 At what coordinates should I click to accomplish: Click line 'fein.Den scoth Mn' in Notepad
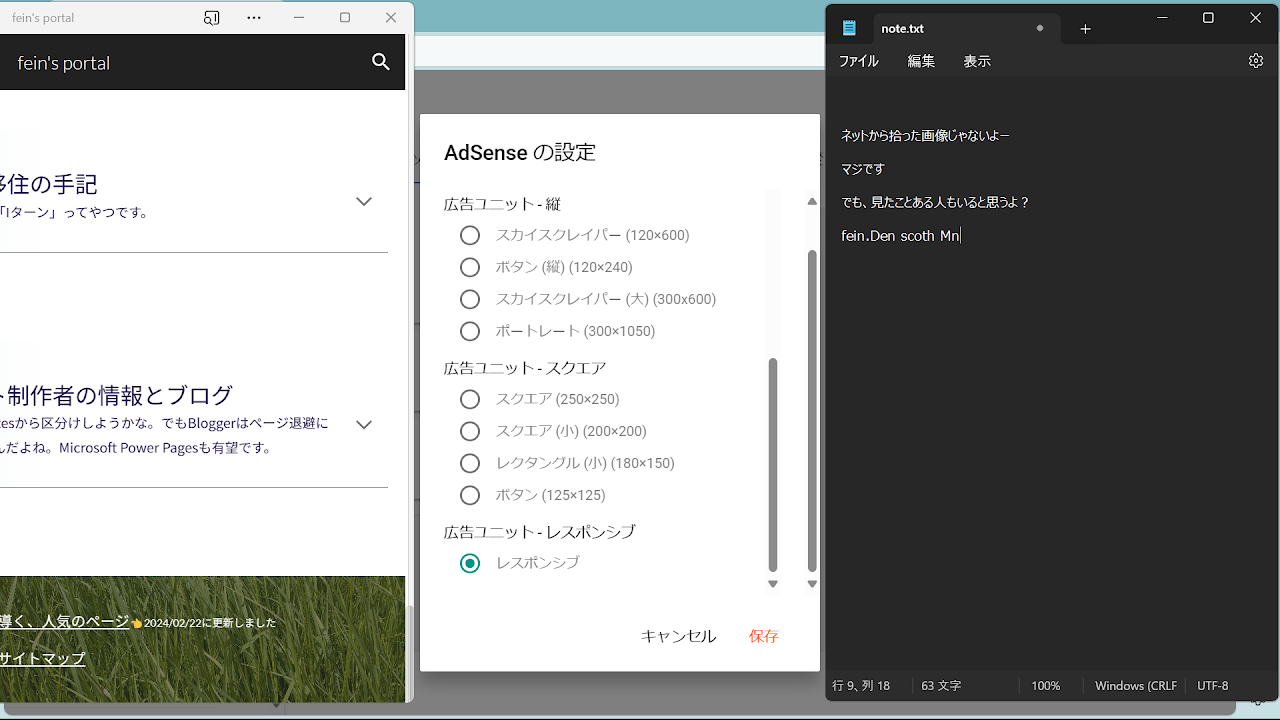point(900,236)
